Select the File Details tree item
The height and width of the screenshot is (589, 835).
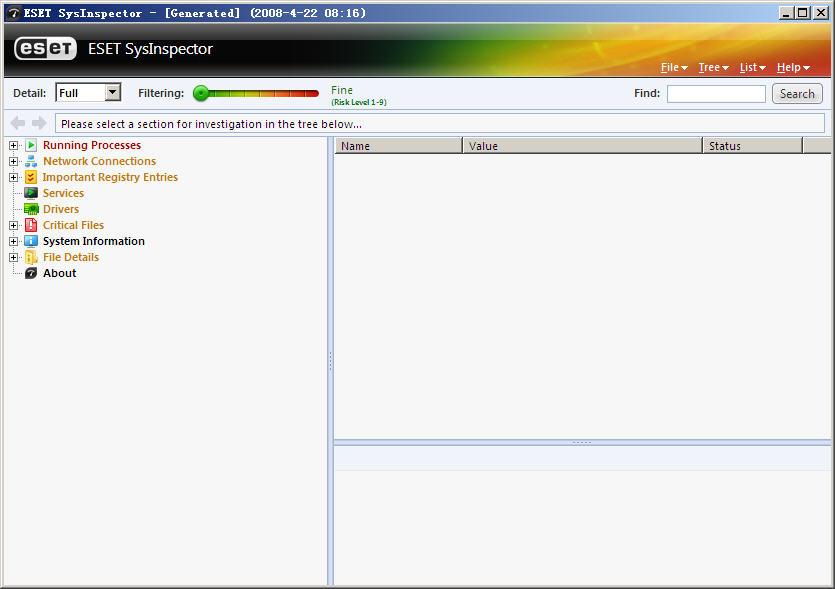(x=71, y=257)
